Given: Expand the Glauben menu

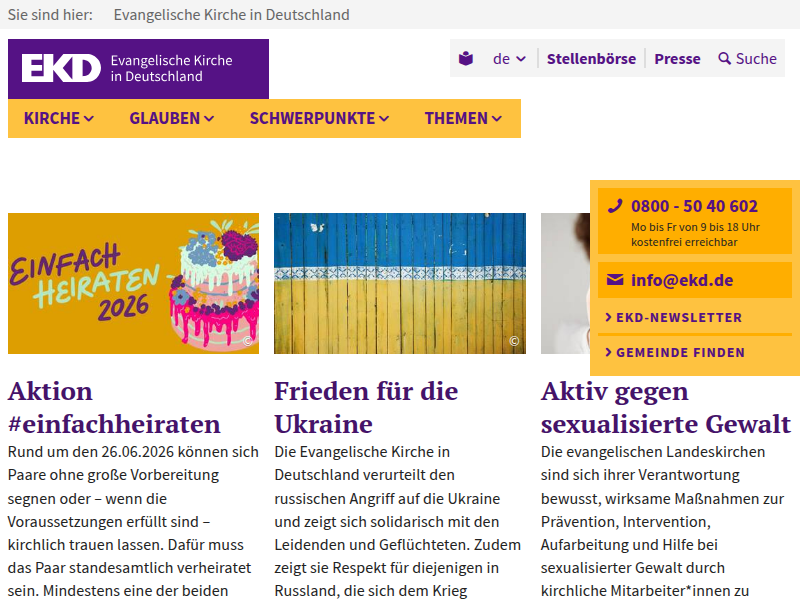Looking at the screenshot, I should (171, 118).
